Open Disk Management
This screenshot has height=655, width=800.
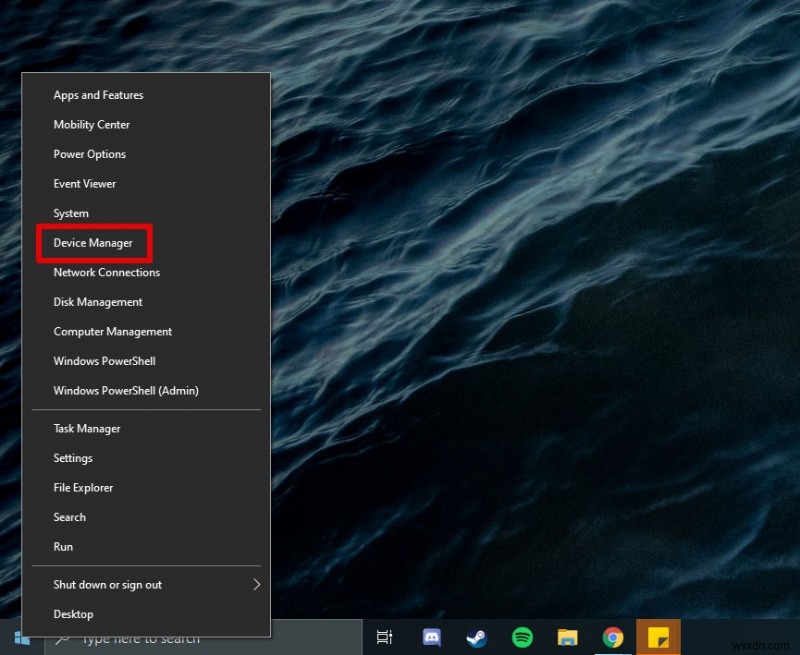point(97,302)
